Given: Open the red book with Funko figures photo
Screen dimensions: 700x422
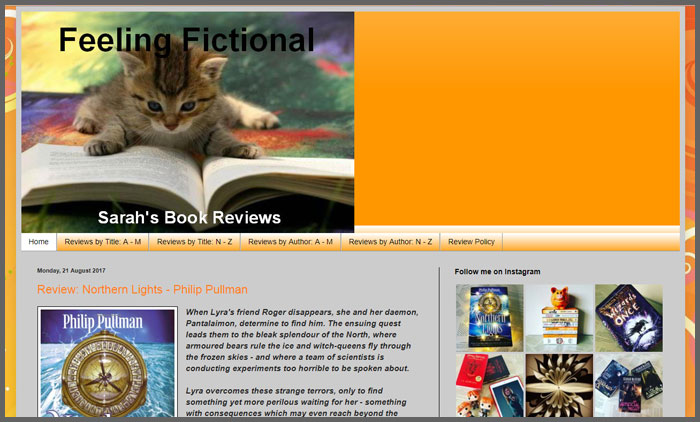Looking at the screenshot, I should pos(490,385).
